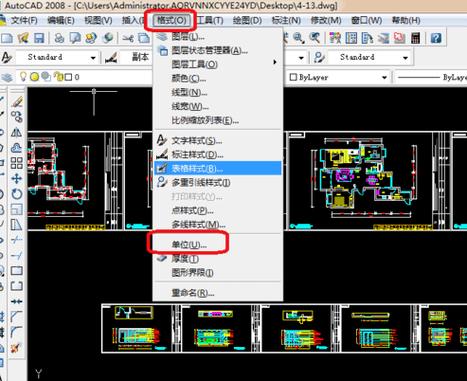Expand the 图层工具(O) submenu arrow
The image size is (467, 381).
pyautogui.click(x=275, y=62)
